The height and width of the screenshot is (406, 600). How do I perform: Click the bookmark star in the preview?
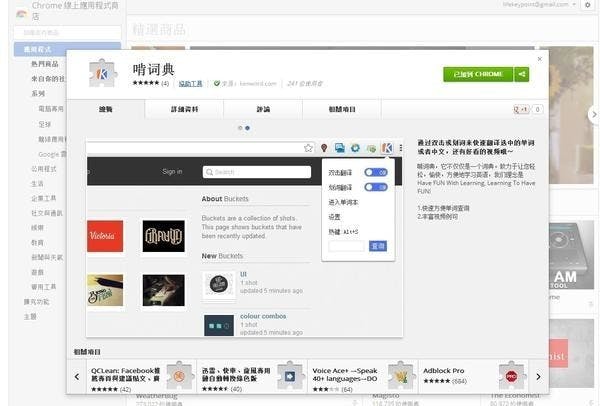click(308, 148)
